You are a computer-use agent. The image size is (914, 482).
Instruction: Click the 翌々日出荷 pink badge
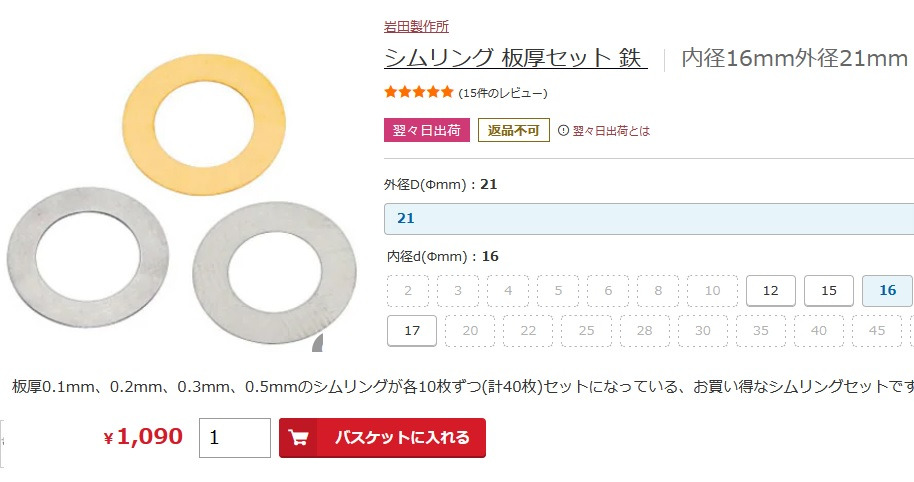click(427, 130)
